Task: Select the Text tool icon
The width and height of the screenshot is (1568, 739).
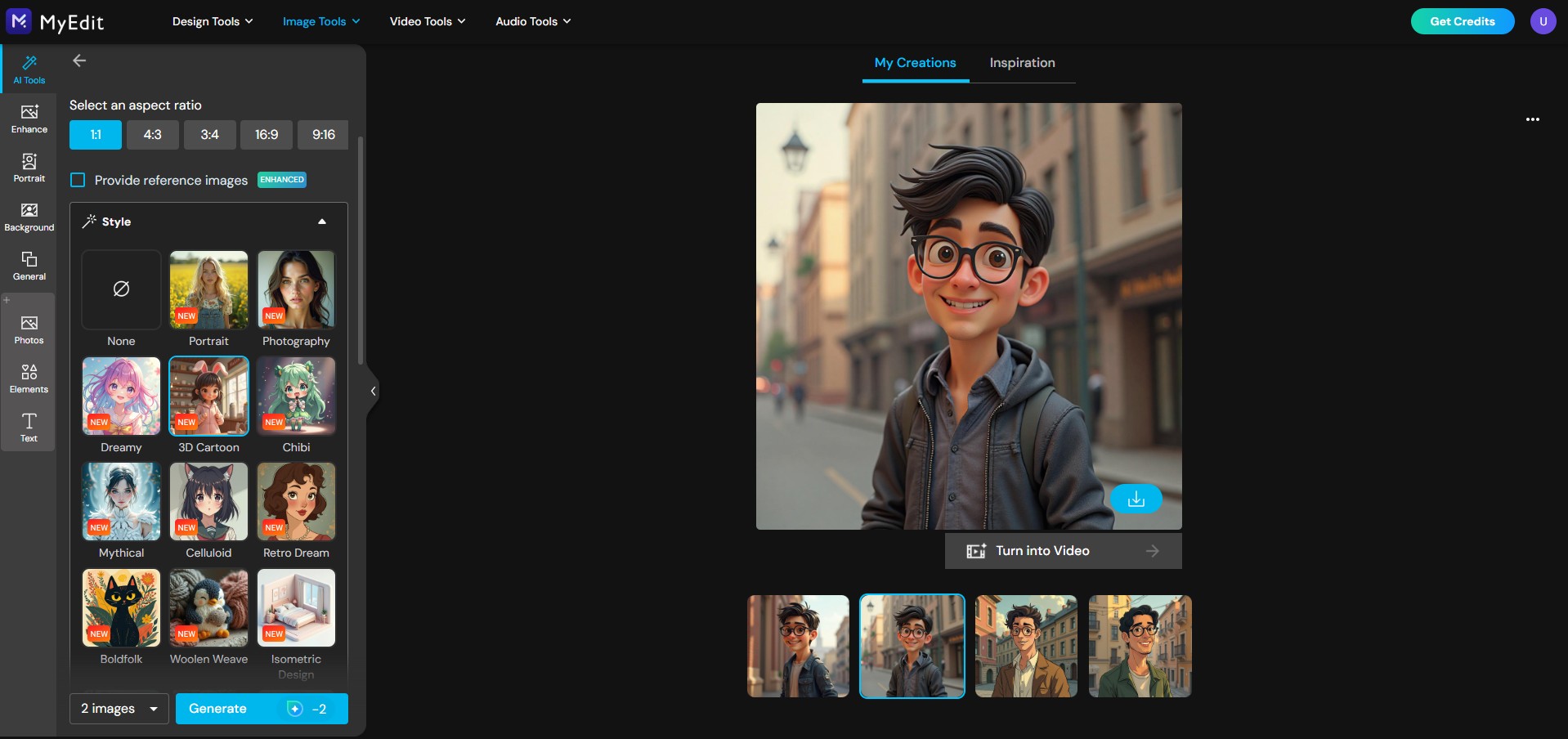Action: (29, 426)
